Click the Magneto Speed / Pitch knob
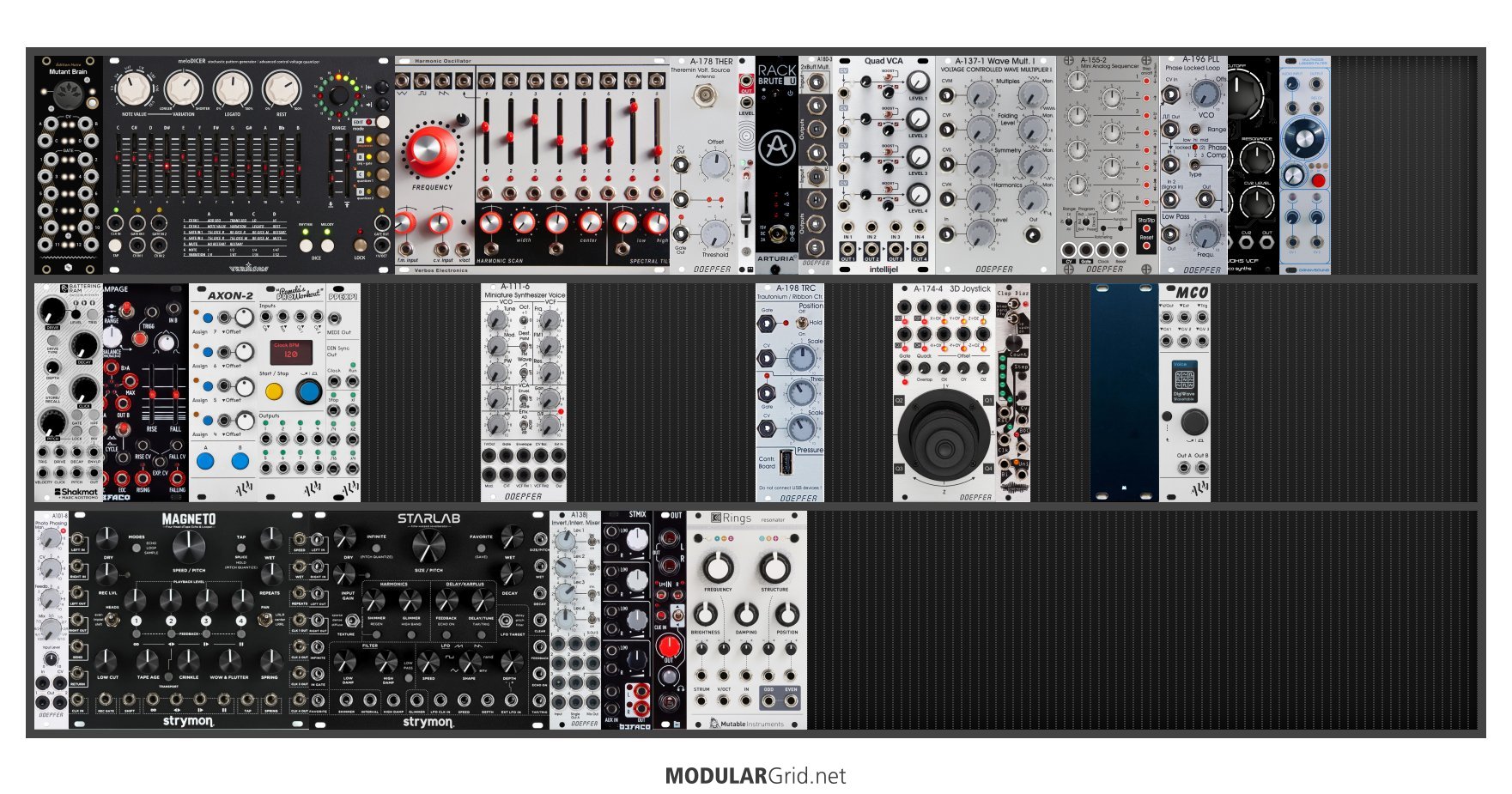 tap(188, 545)
